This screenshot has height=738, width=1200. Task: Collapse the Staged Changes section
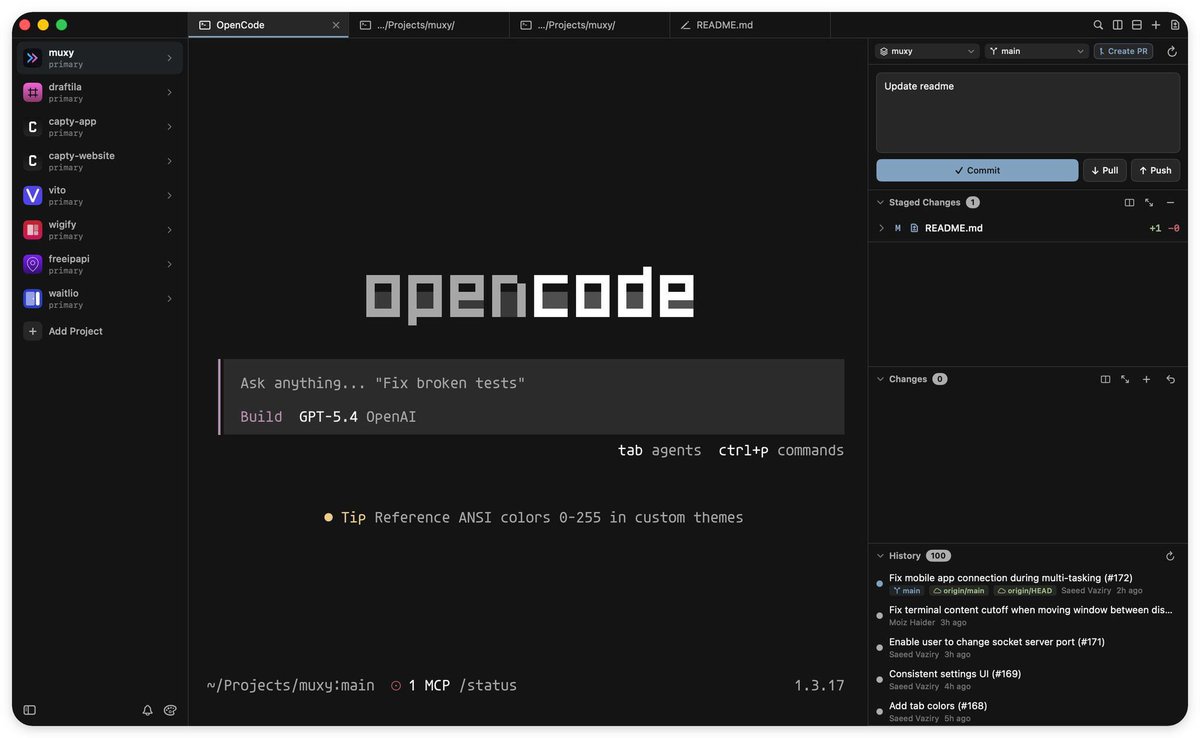pyautogui.click(x=880, y=202)
